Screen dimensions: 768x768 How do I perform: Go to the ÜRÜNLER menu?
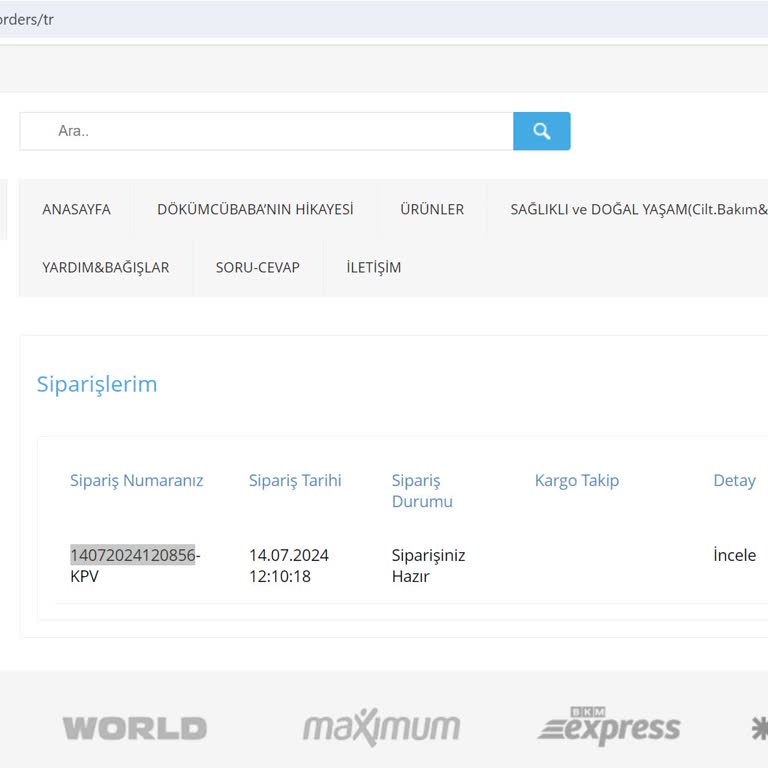coord(432,209)
